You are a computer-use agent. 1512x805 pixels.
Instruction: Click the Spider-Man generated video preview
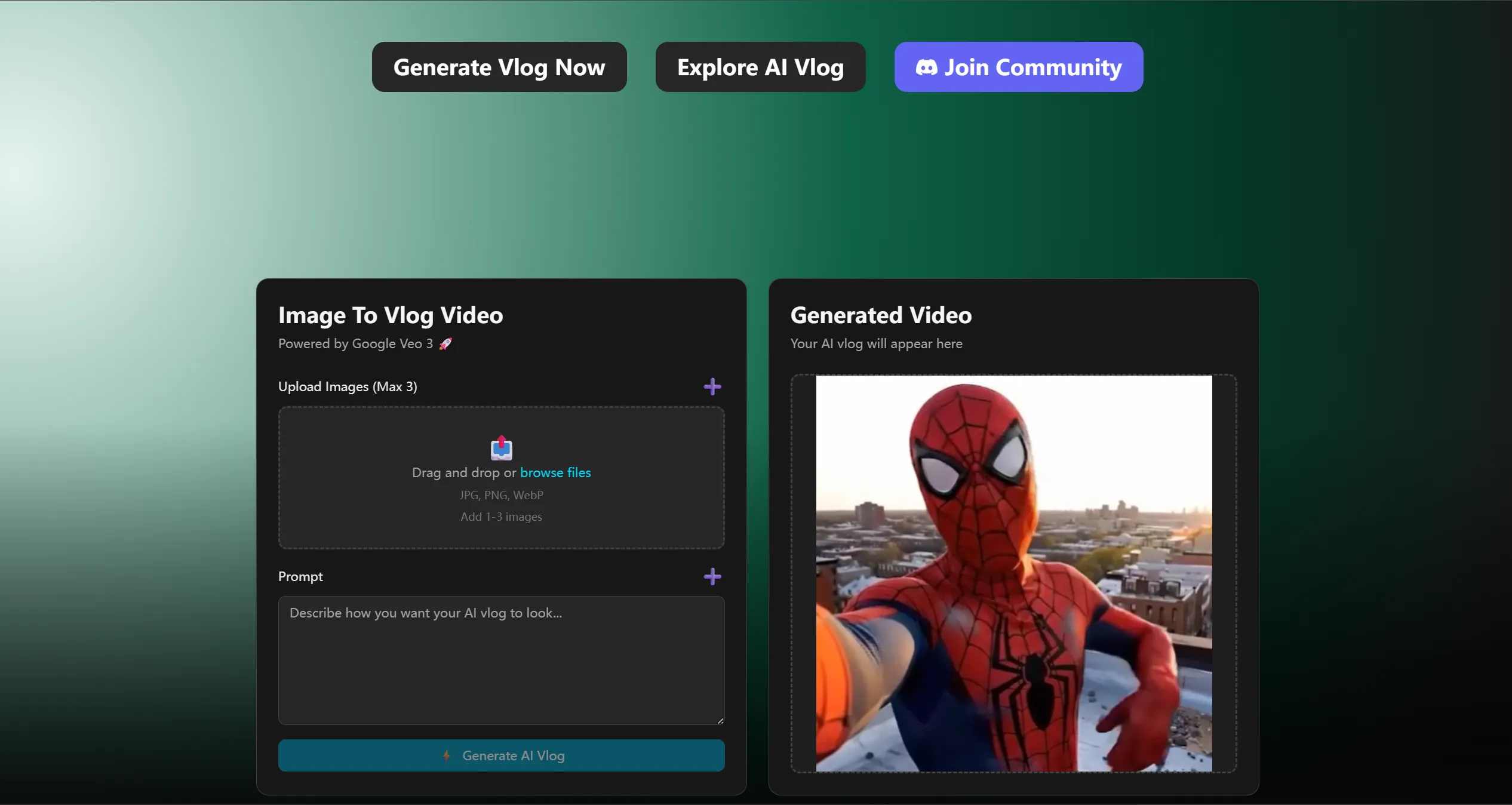pos(1013,573)
